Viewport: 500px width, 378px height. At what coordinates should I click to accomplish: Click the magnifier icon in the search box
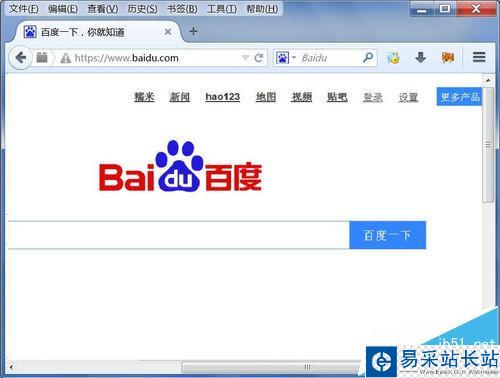tap(368, 58)
